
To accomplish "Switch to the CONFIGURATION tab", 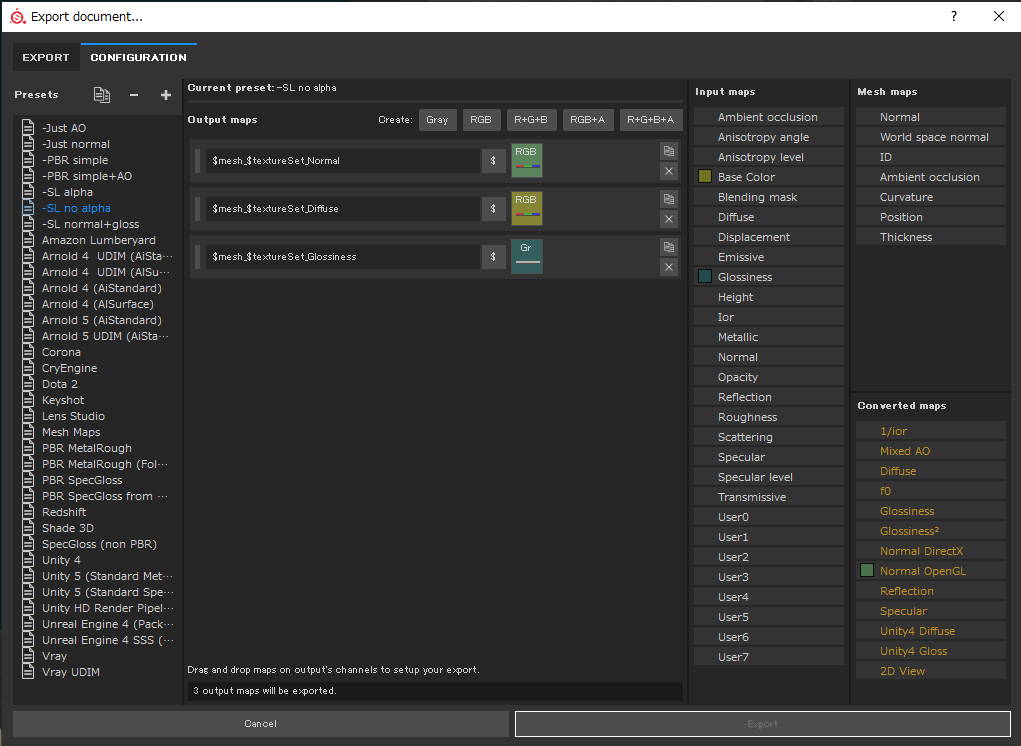I will coord(139,57).
